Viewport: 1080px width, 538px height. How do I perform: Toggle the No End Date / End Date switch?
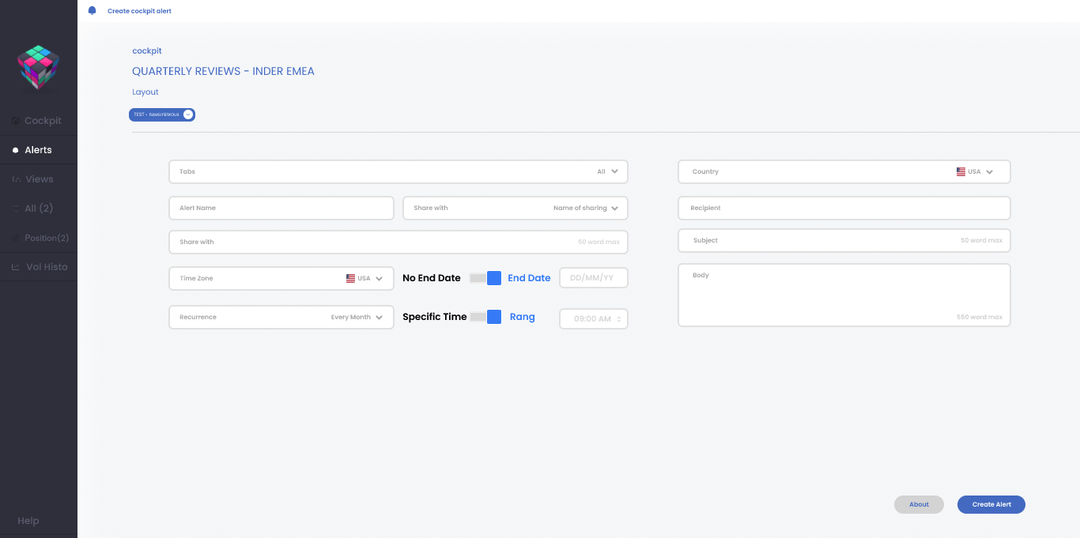pos(486,278)
